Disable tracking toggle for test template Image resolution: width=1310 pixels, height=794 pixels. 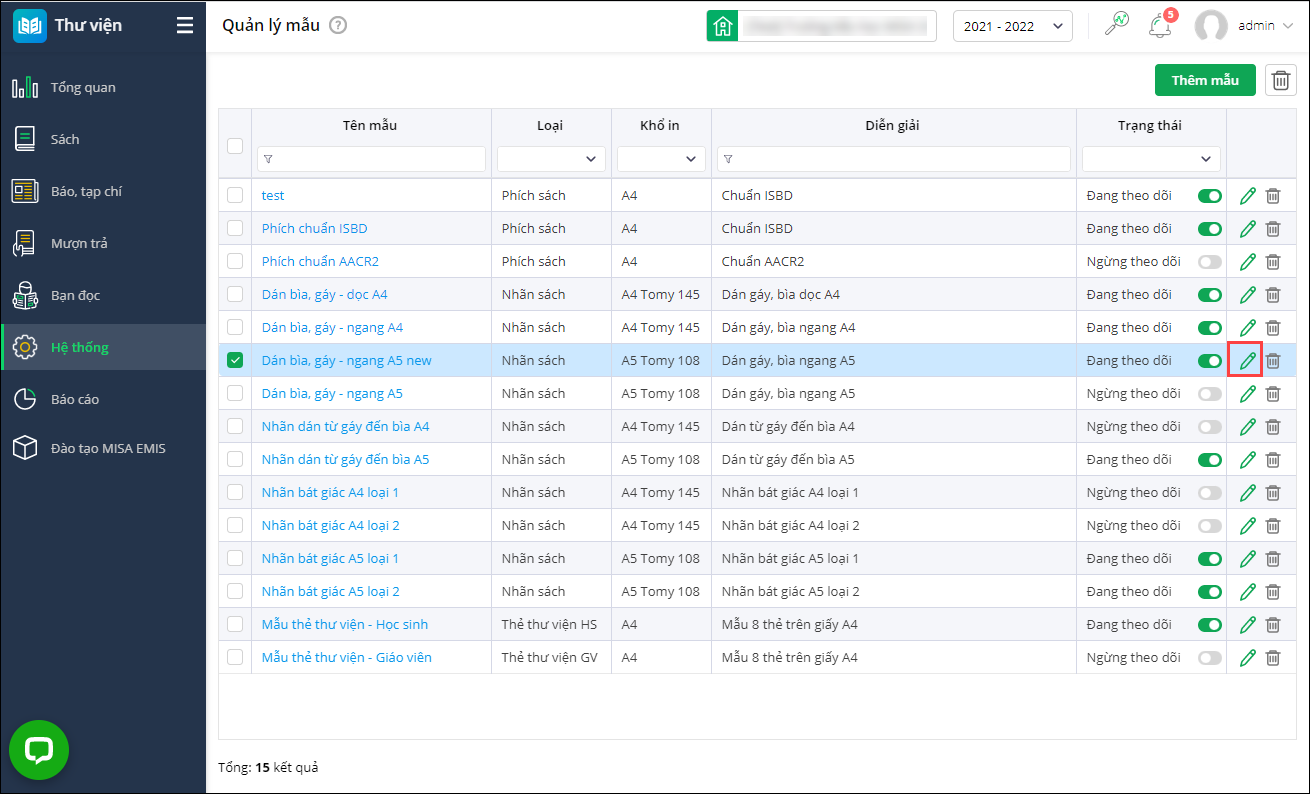(x=1210, y=196)
